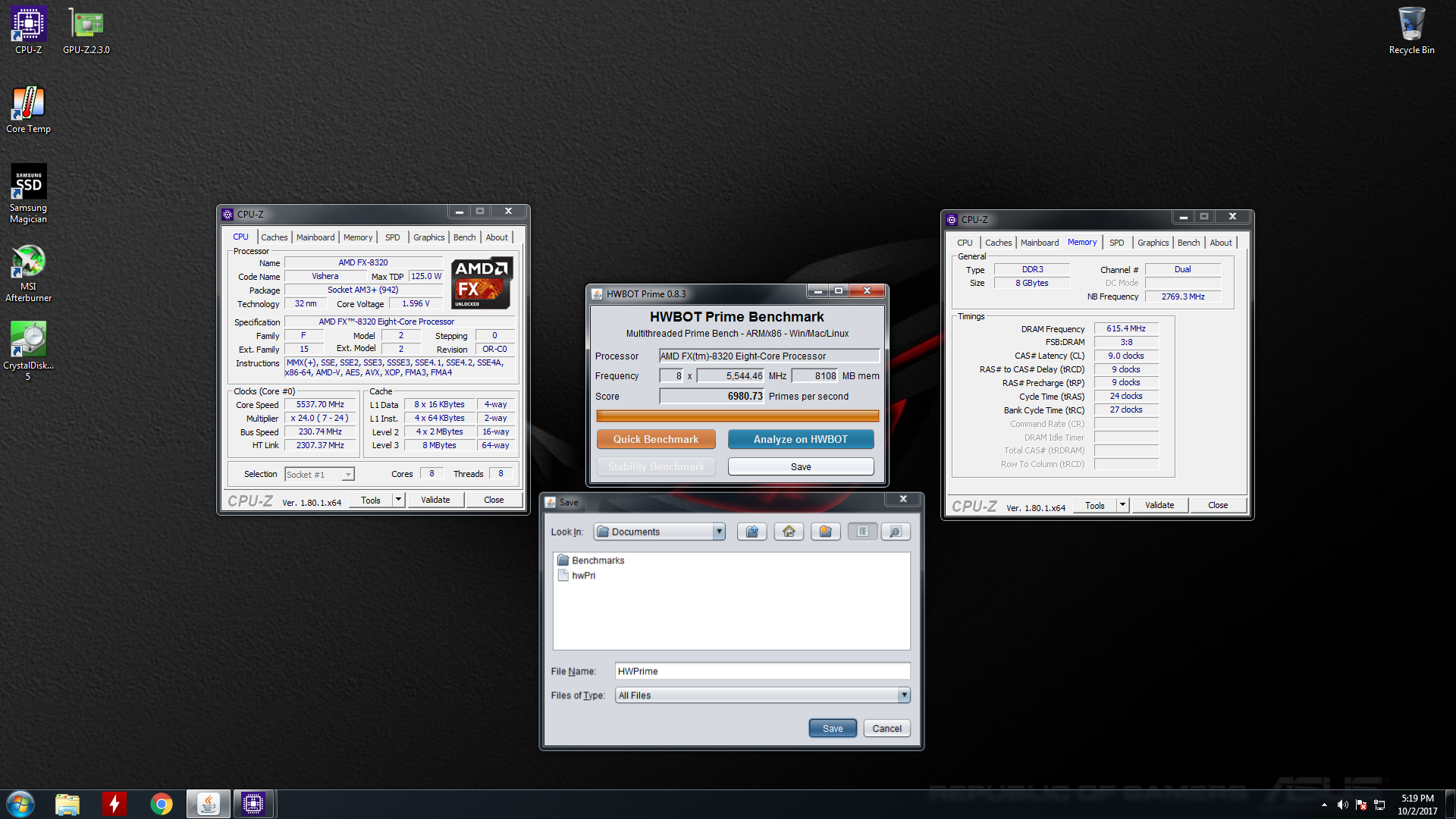Click Validate in left CPU-Z window
1456x819 pixels.
point(435,500)
